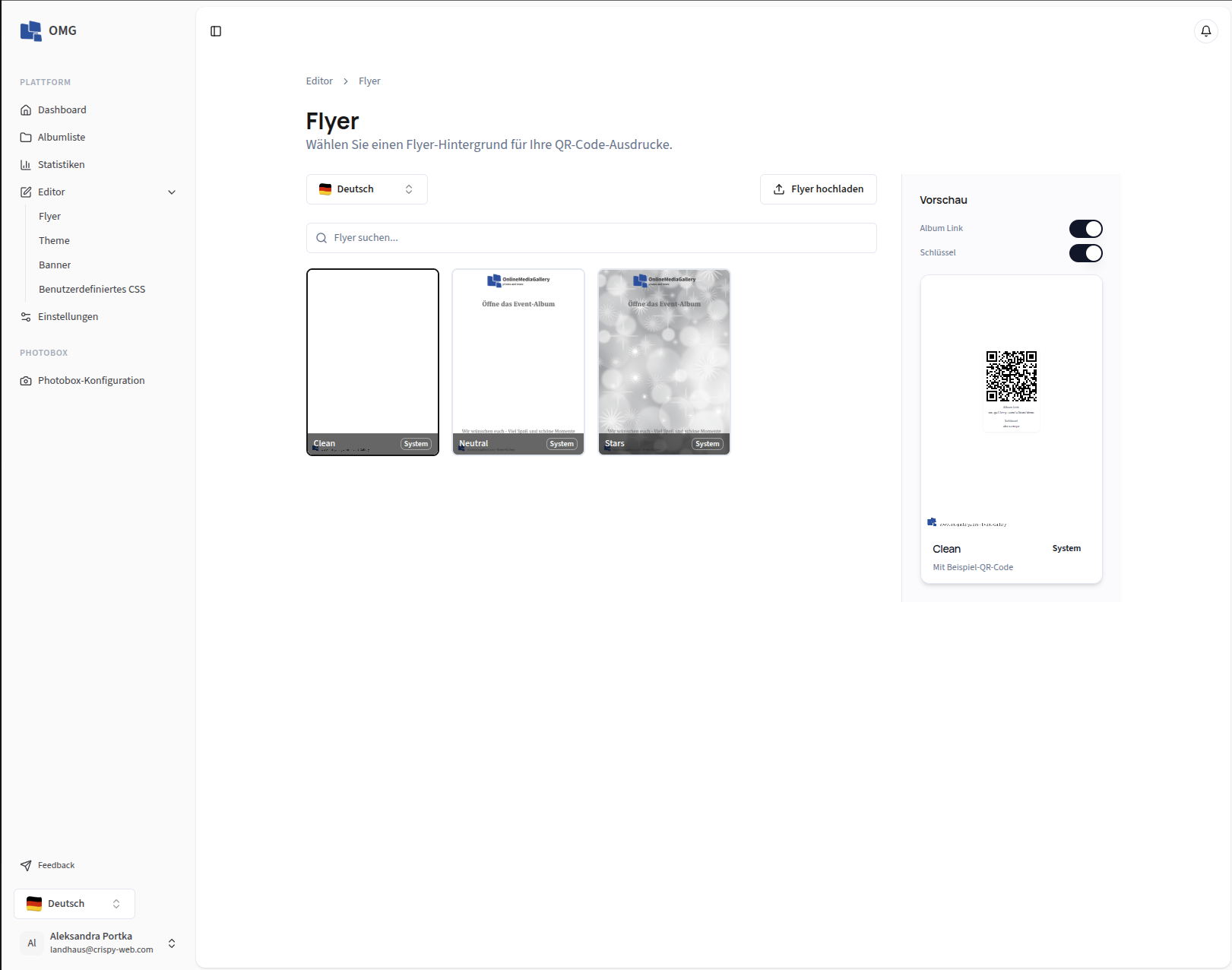This screenshot has width=1232, height=970.
Task: Click the QR code in preview
Action: click(x=1012, y=376)
